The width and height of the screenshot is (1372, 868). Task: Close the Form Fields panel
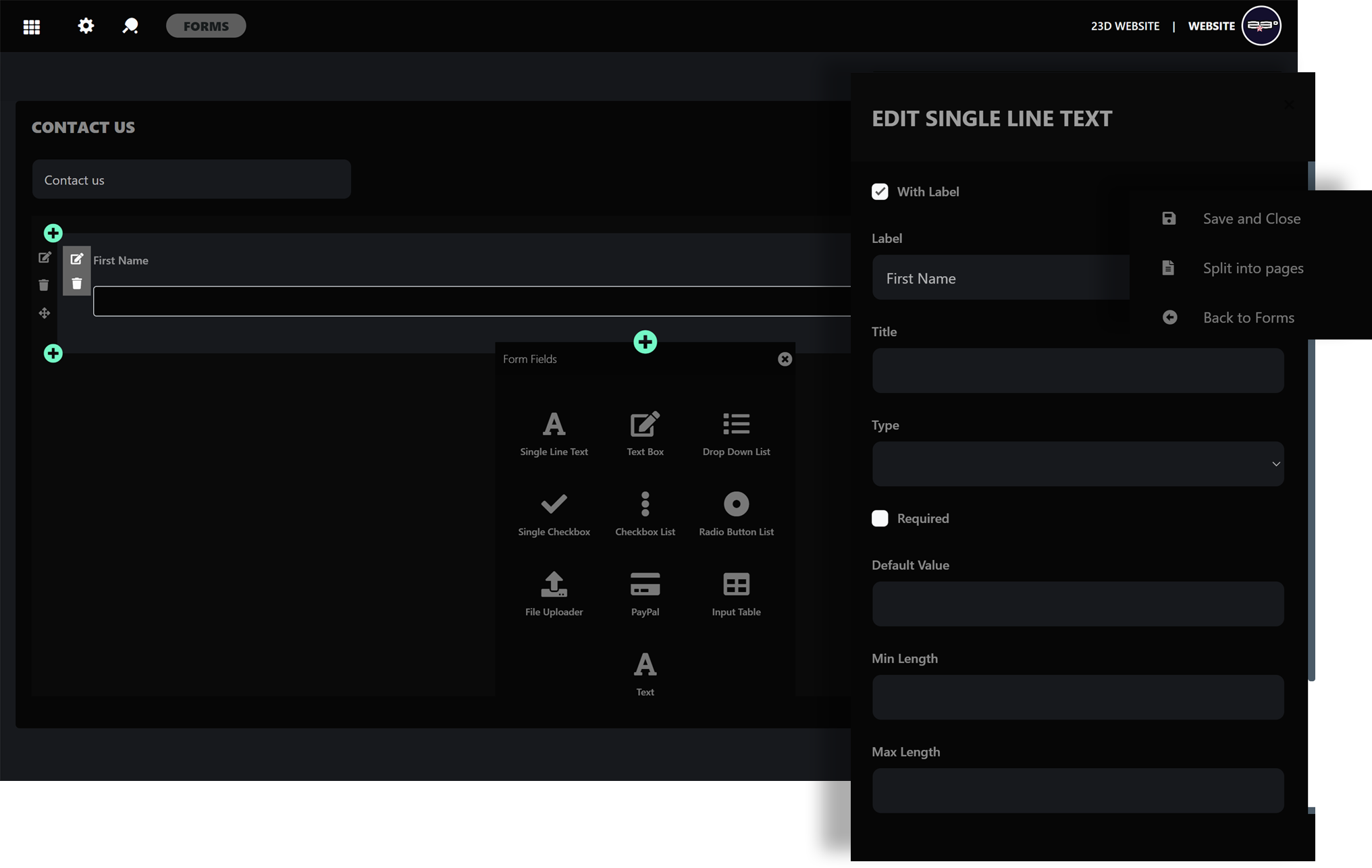(x=785, y=359)
